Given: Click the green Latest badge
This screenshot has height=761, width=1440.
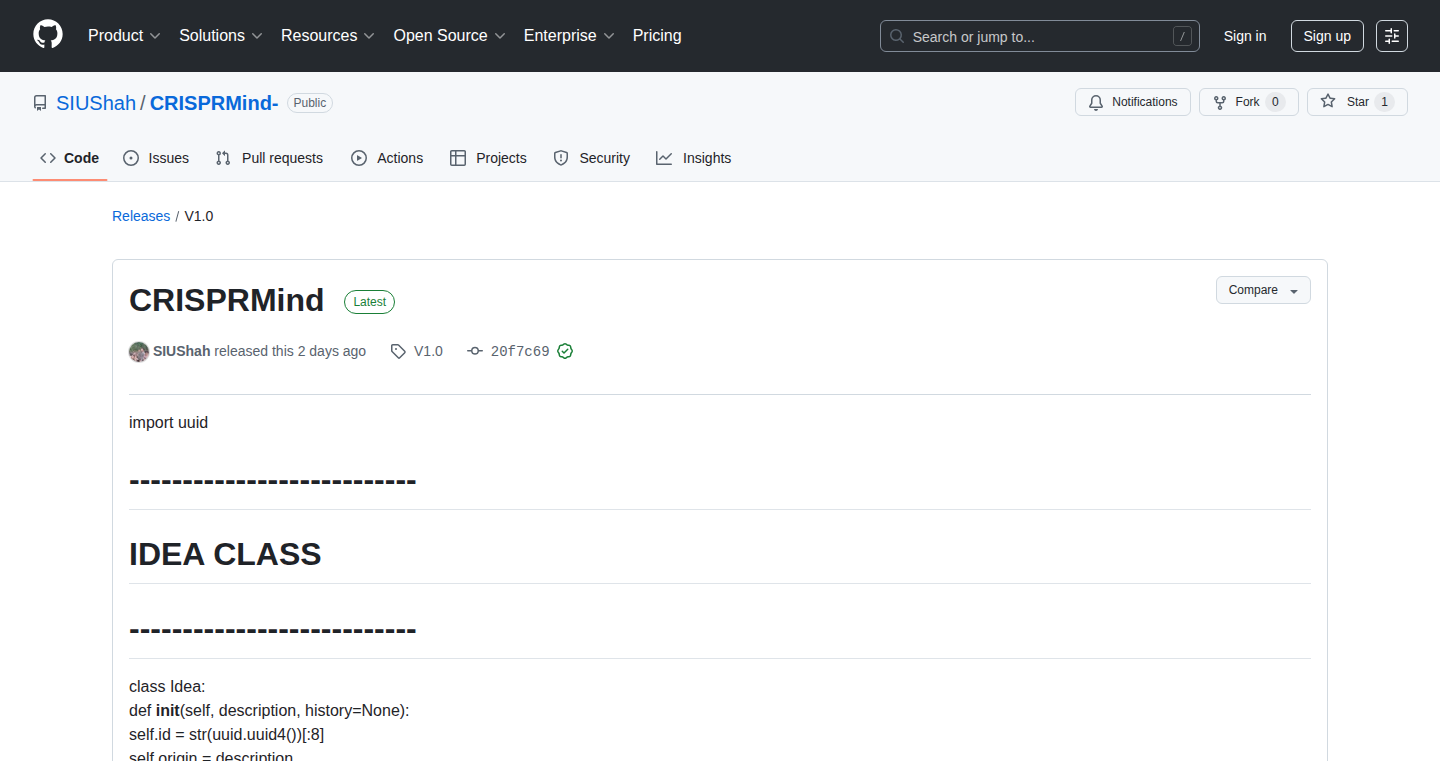Looking at the screenshot, I should 370,302.
